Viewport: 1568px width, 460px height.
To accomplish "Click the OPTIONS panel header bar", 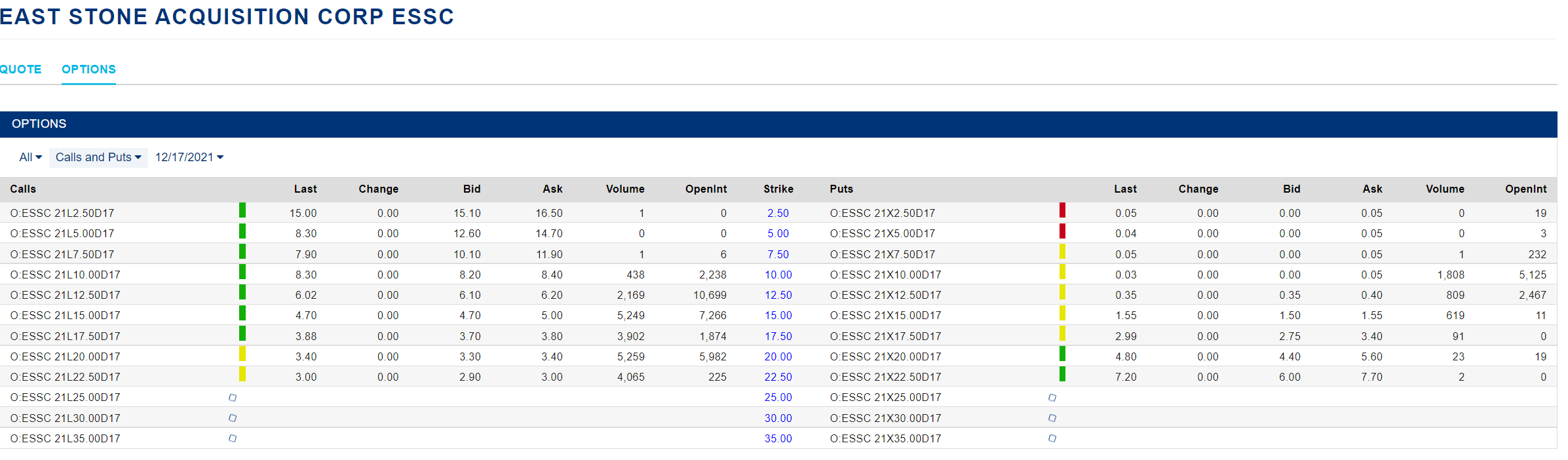I will coord(778,124).
